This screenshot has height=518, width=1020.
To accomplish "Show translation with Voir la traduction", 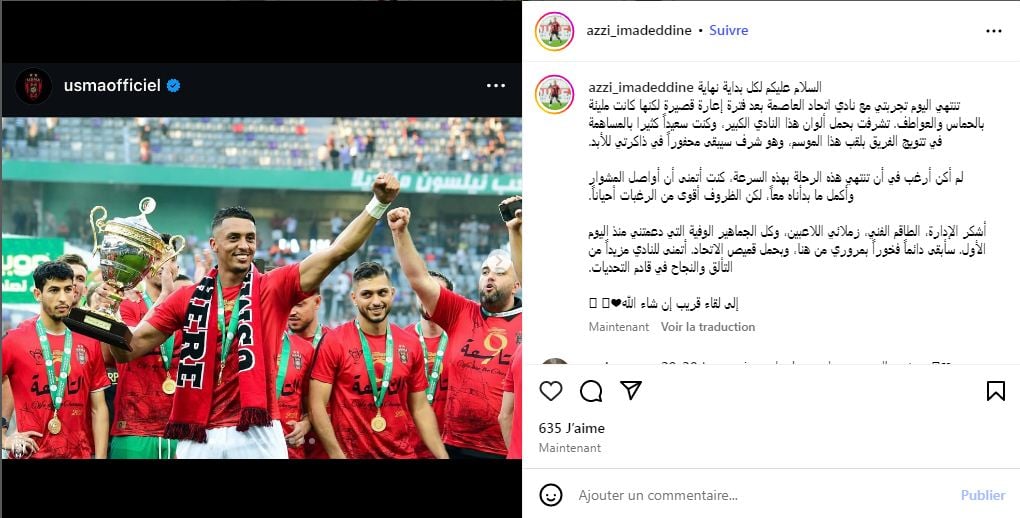I will click(708, 327).
